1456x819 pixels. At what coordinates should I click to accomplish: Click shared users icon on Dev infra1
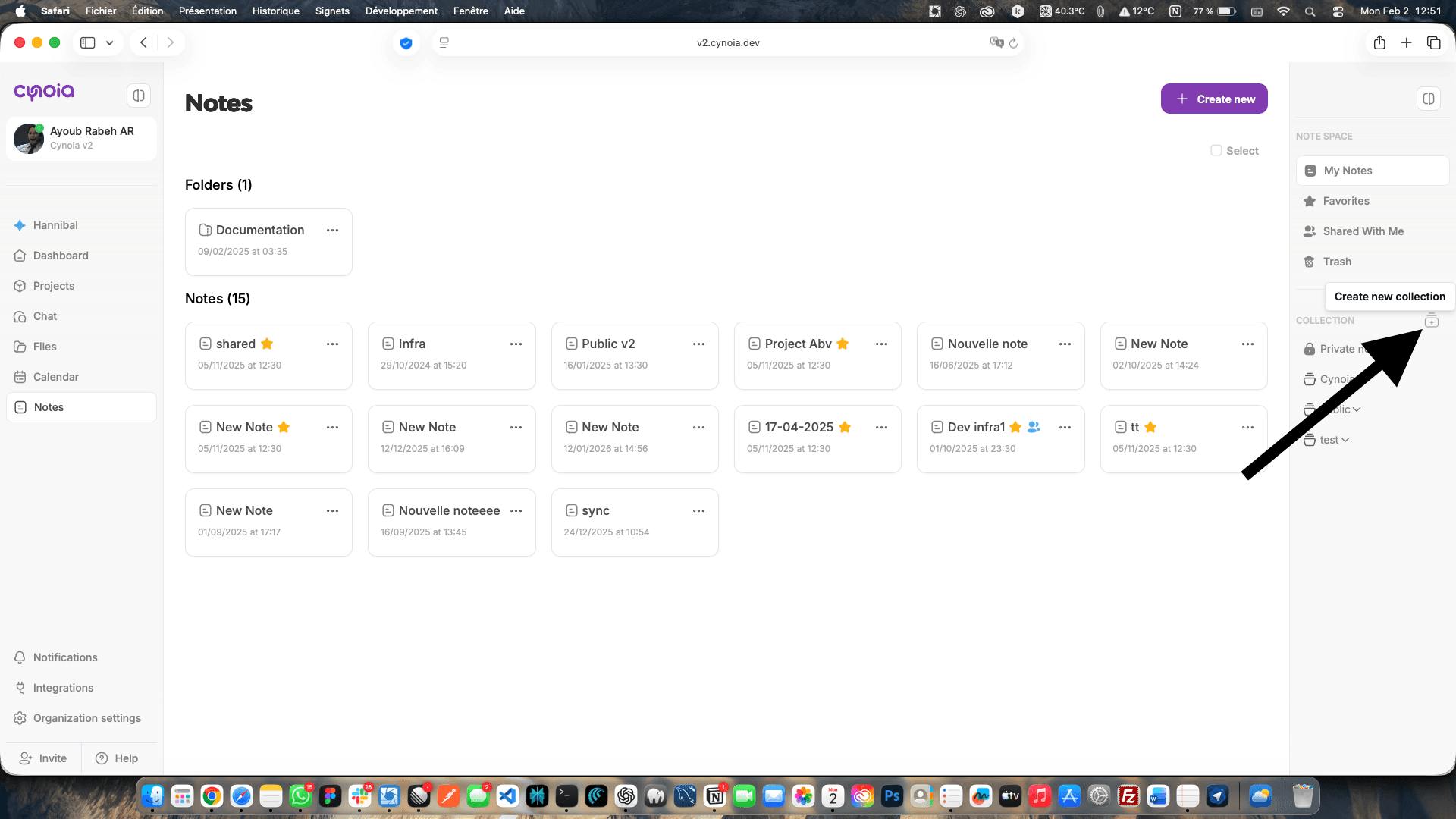tap(1033, 427)
